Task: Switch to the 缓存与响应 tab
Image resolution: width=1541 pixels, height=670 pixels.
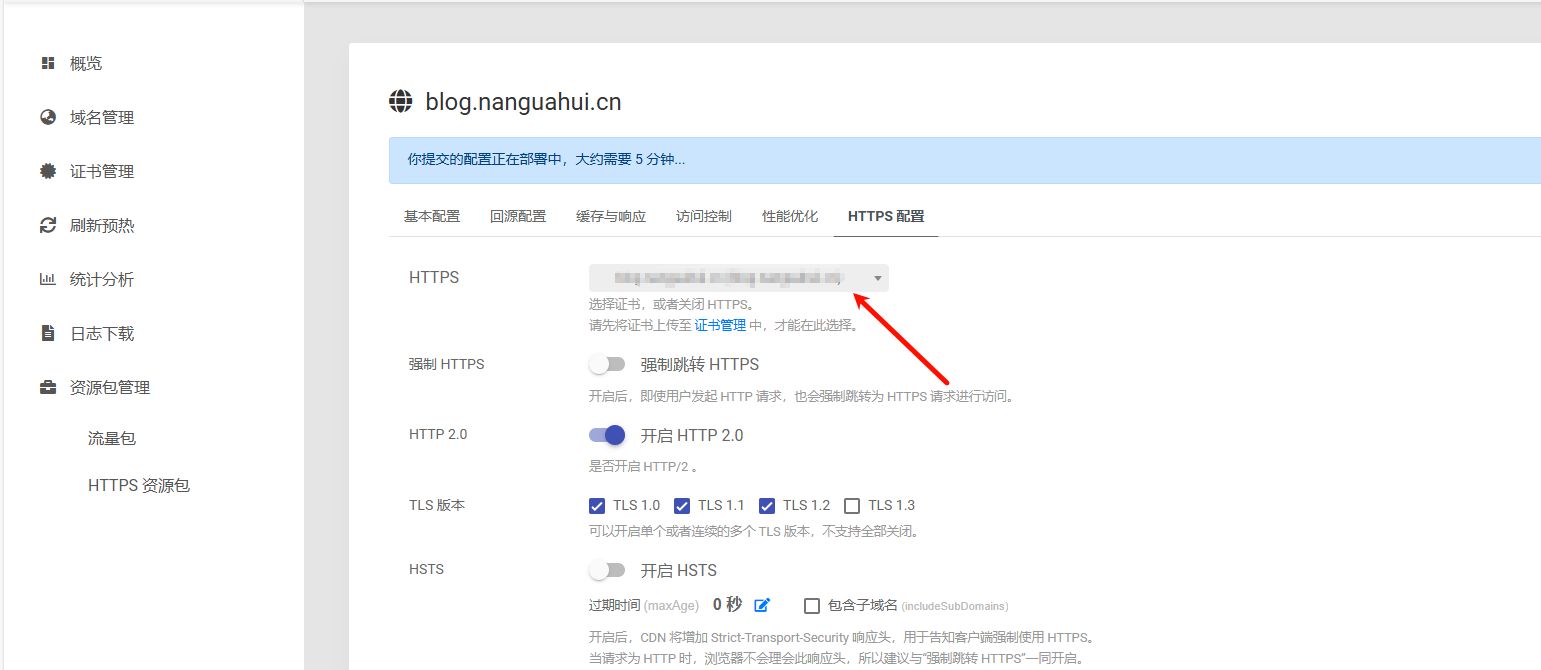Action: click(611, 217)
